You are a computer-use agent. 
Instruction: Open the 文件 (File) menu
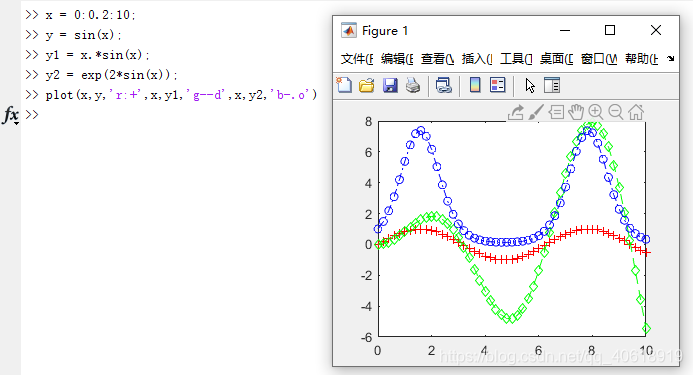357,59
